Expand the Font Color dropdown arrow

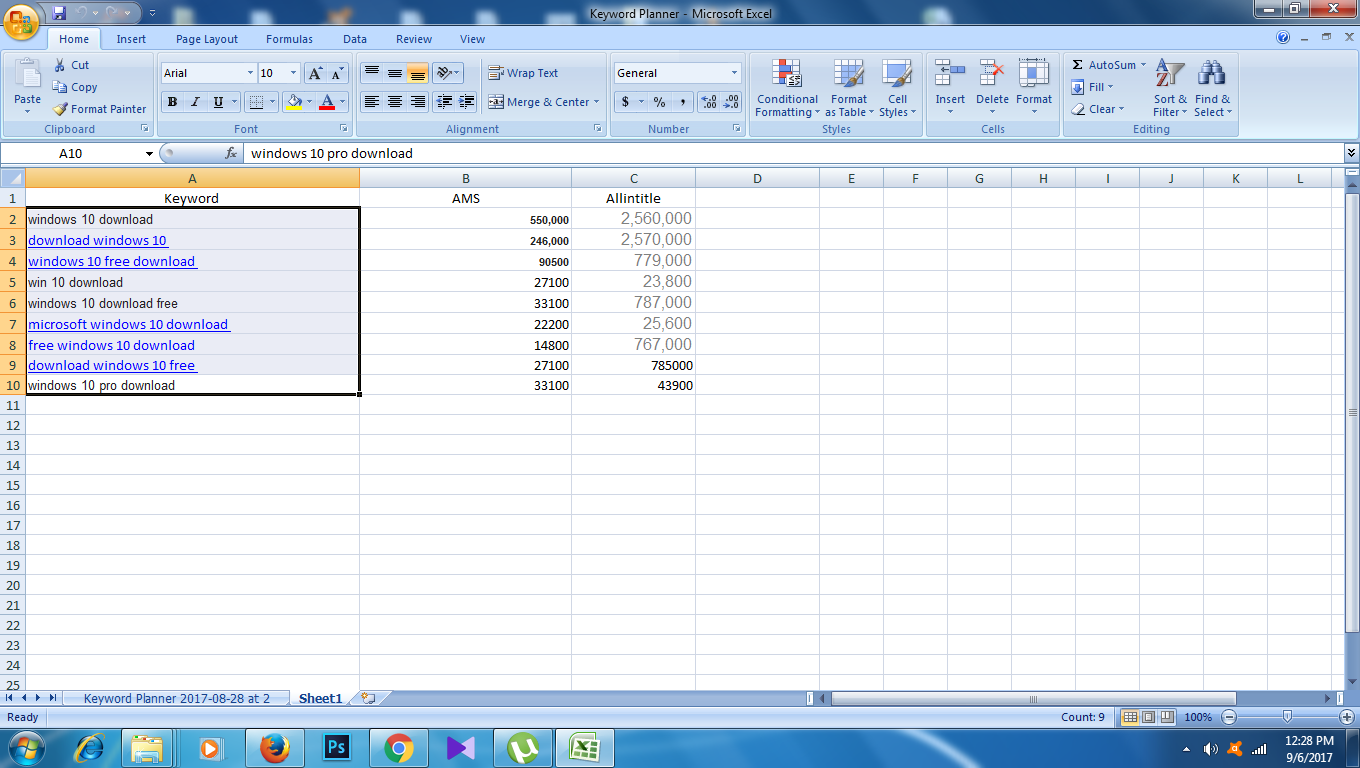(342, 102)
